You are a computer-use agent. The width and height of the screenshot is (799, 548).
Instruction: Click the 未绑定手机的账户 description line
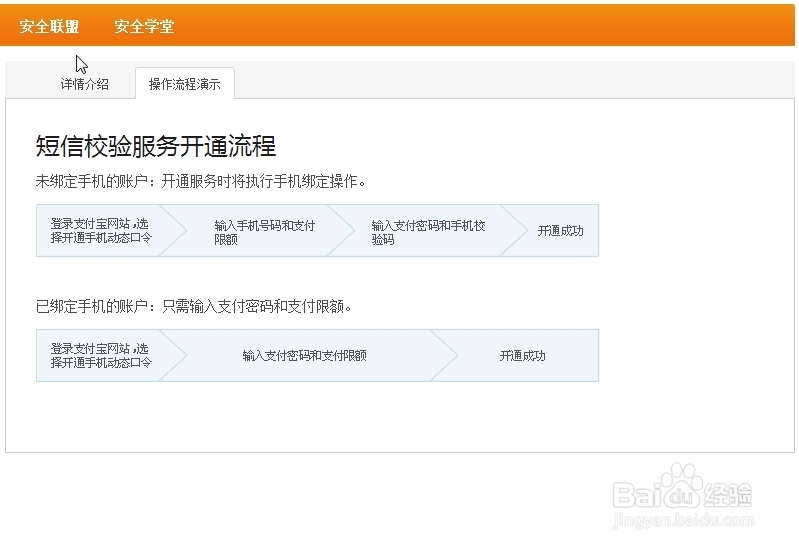(201, 182)
